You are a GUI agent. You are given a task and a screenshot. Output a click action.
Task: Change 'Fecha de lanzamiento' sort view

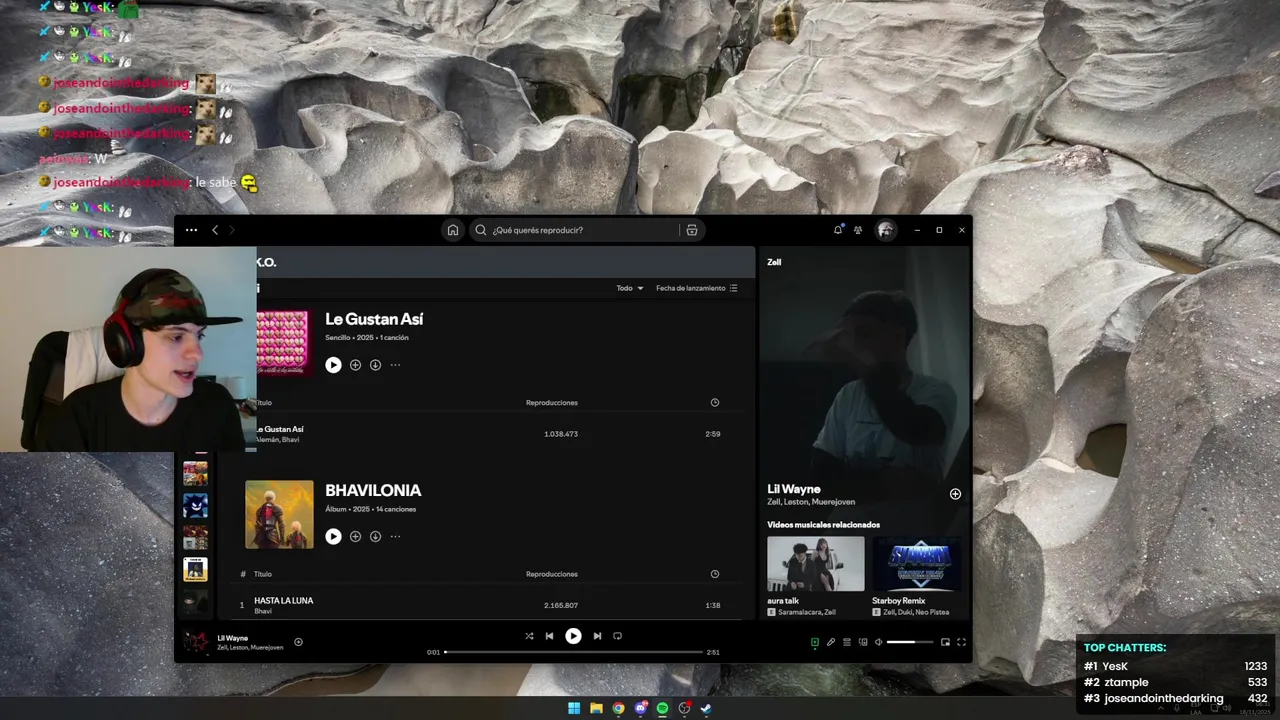(x=697, y=288)
